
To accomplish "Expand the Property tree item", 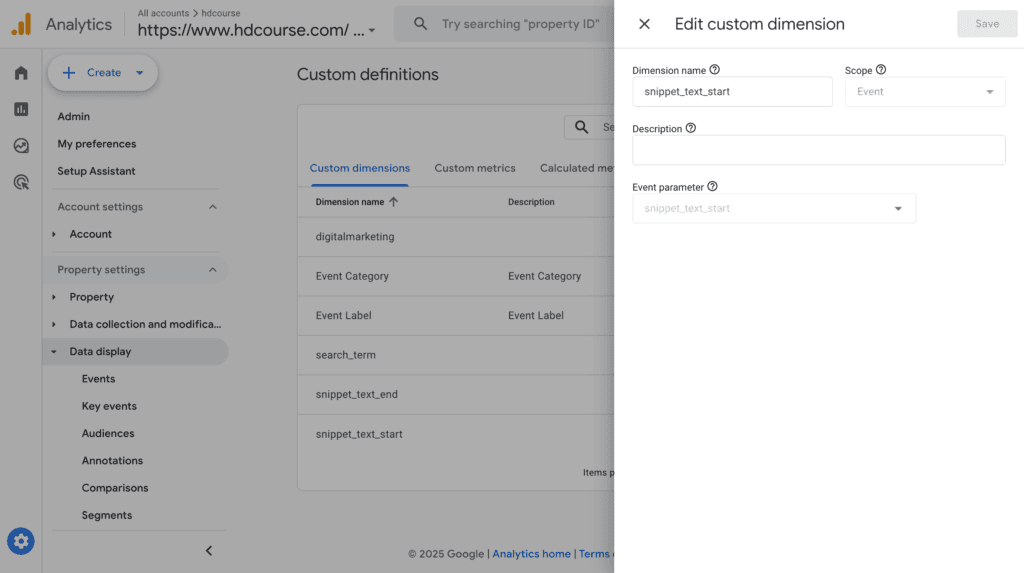I will 54,297.
